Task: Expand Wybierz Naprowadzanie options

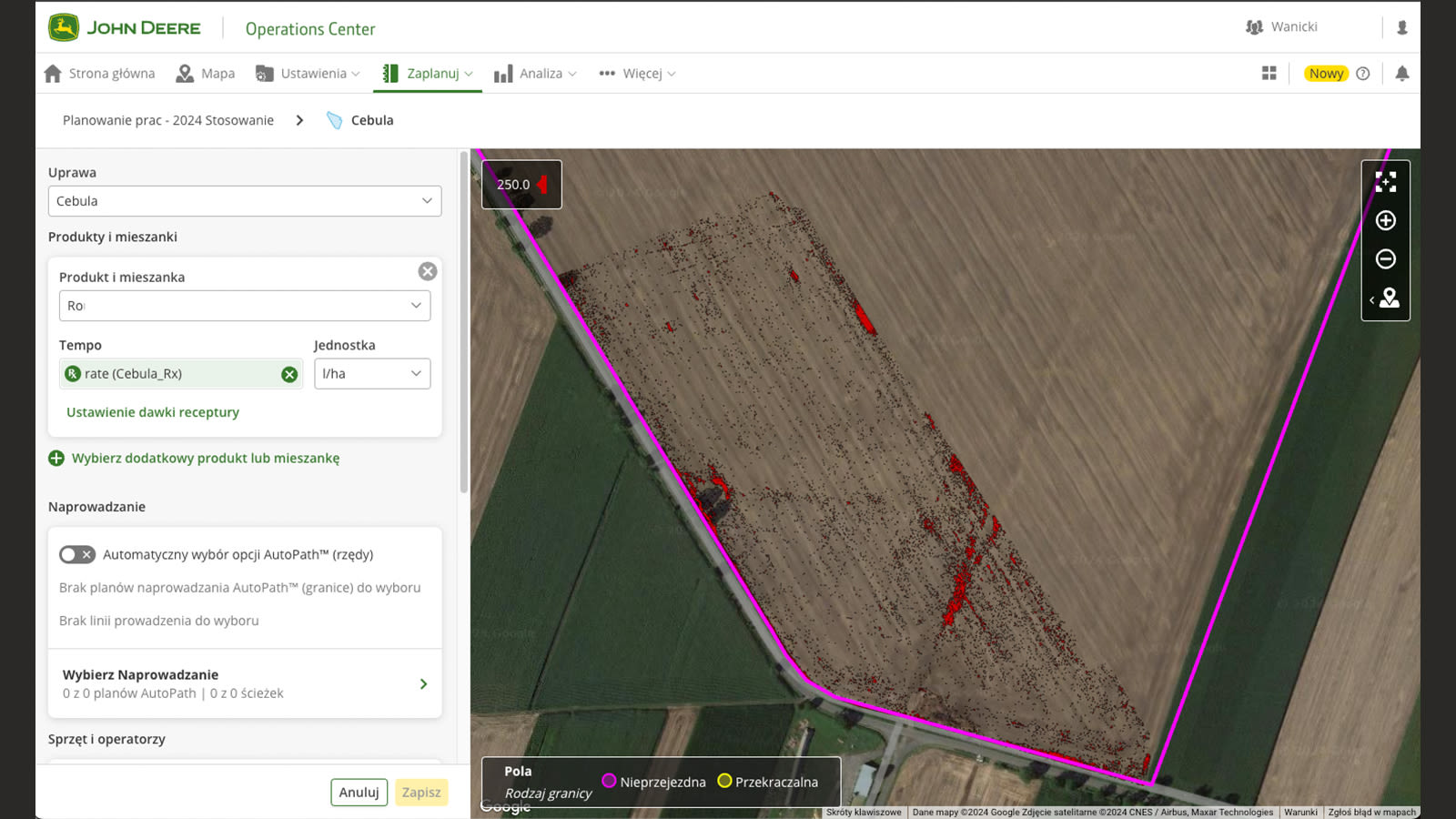Action: [423, 683]
